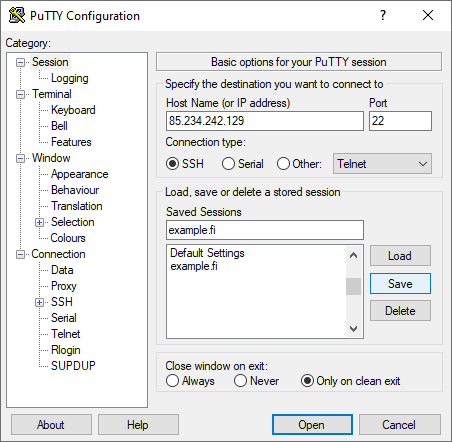Choose the Other connection type radio button
Image resolution: width=452 pixels, height=442 pixels.
[x=283, y=164]
